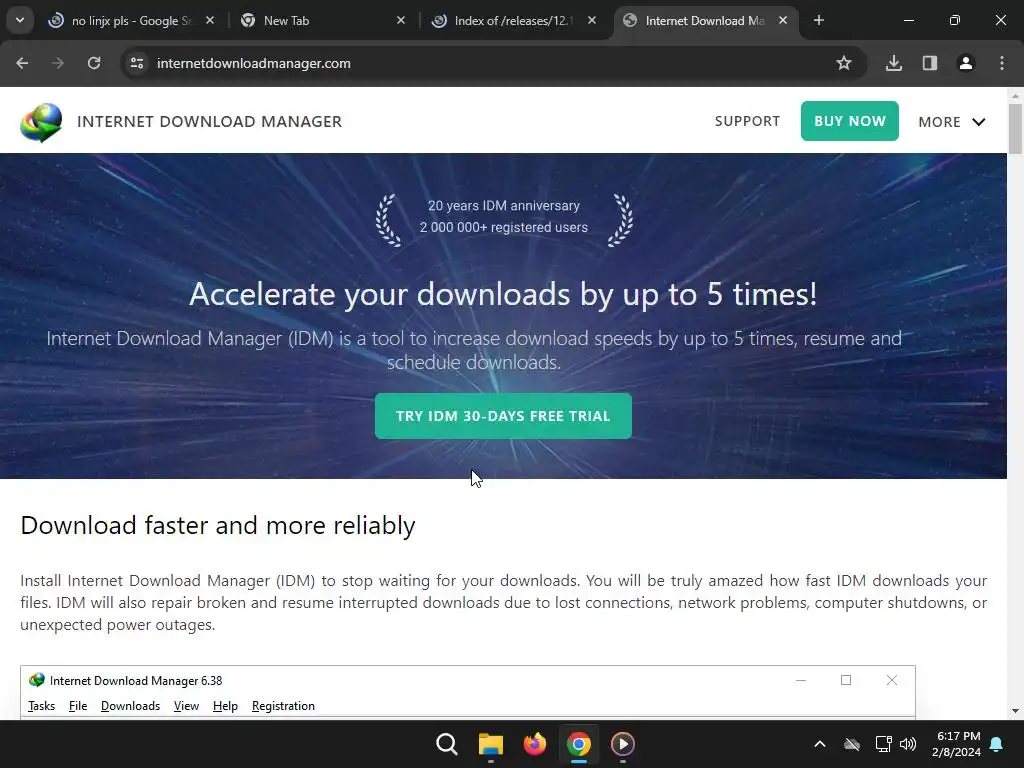Open a new tab with the plus button
The width and height of the screenshot is (1024, 768).
[x=819, y=20]
